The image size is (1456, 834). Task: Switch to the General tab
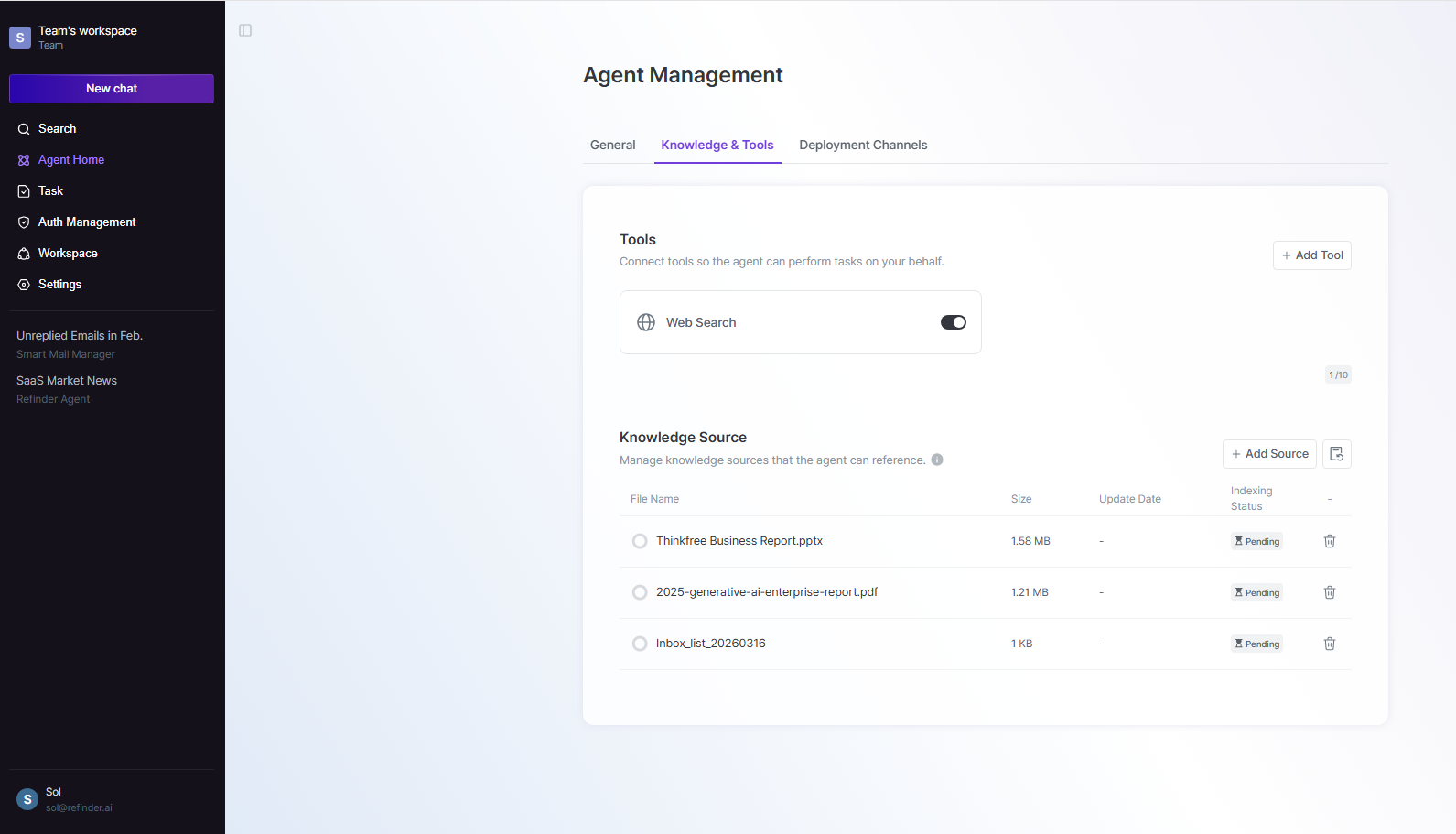[x=612, y=145]
